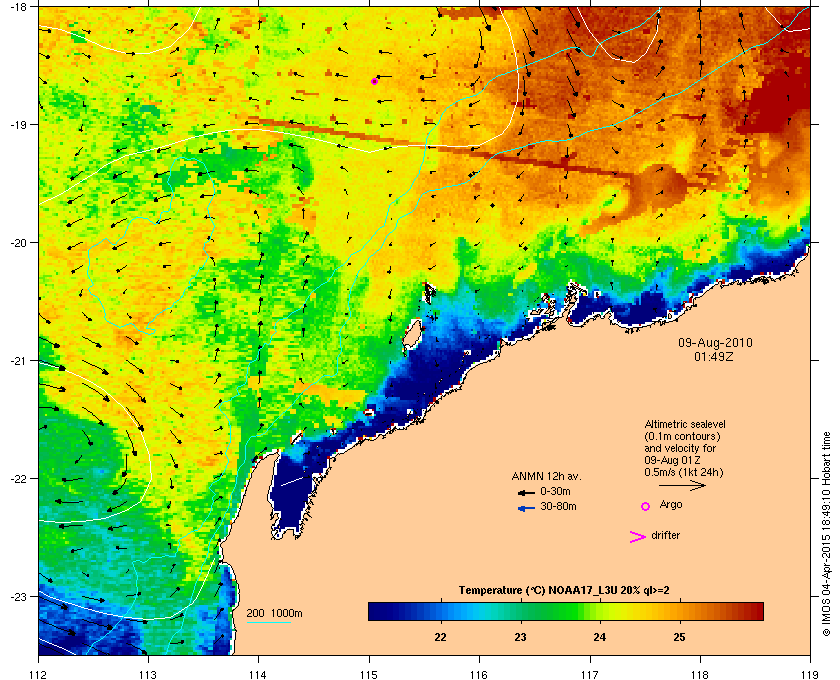
Task: Click latitude axis label -20
Action: [17, 242]
